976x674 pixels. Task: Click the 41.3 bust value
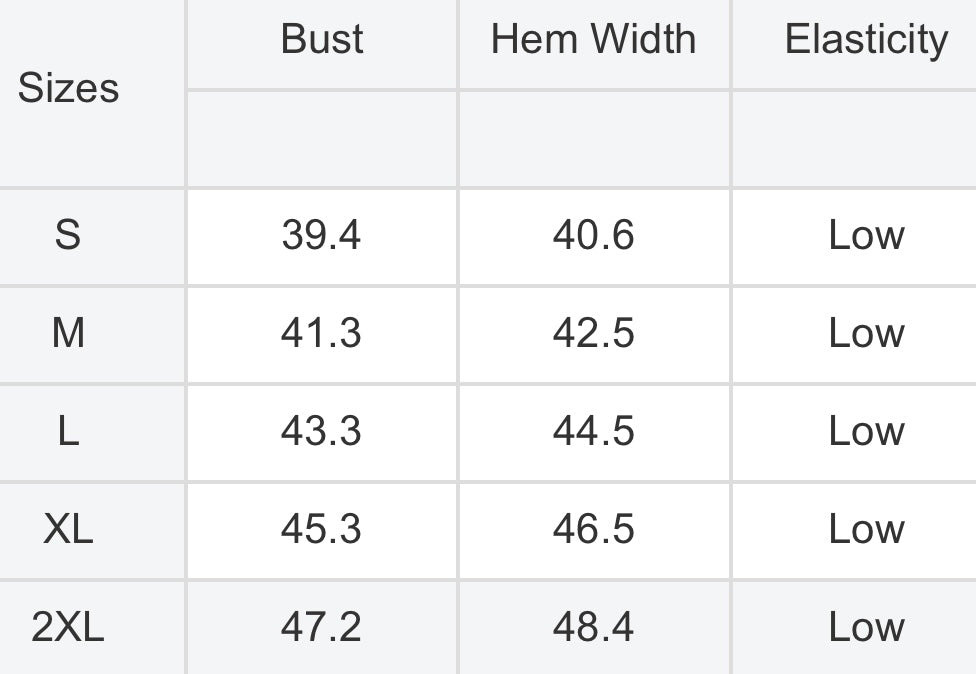click(x=321, y=333)
